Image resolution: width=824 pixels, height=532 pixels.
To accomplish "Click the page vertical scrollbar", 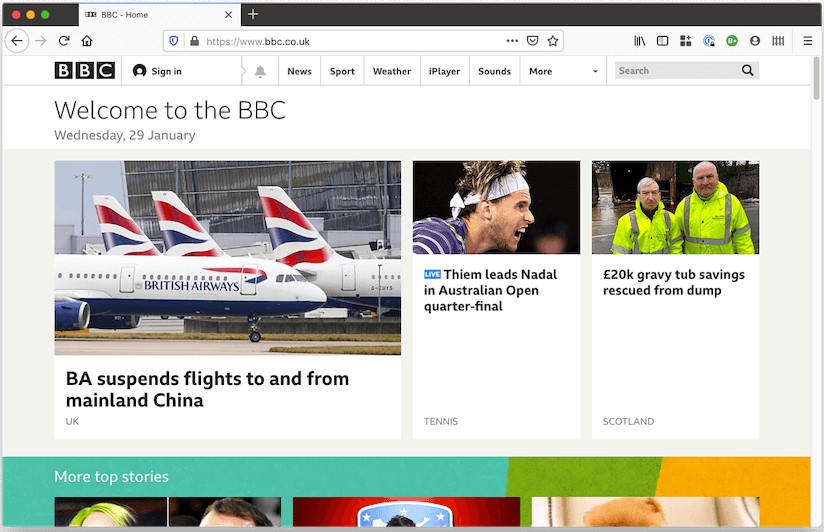I will (816, 78).
